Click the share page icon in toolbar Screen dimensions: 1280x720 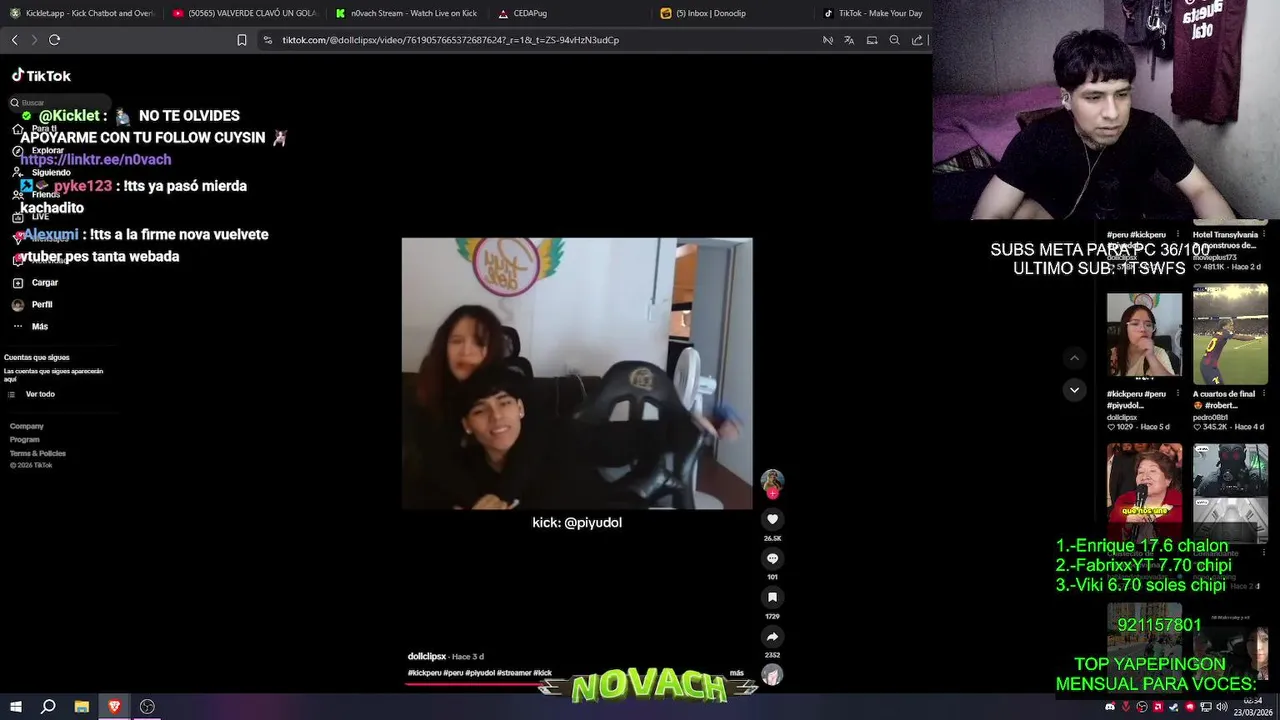click(917, 40)
